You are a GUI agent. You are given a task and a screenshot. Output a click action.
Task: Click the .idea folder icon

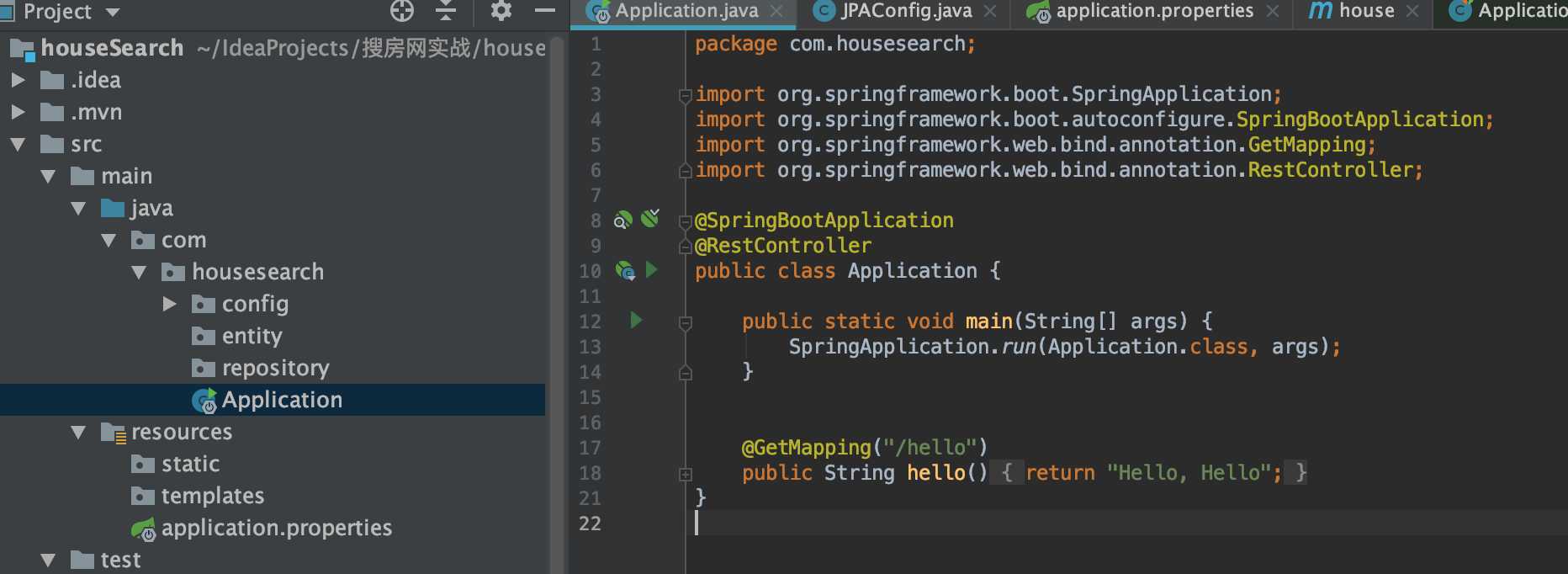(x=52, y=81)
